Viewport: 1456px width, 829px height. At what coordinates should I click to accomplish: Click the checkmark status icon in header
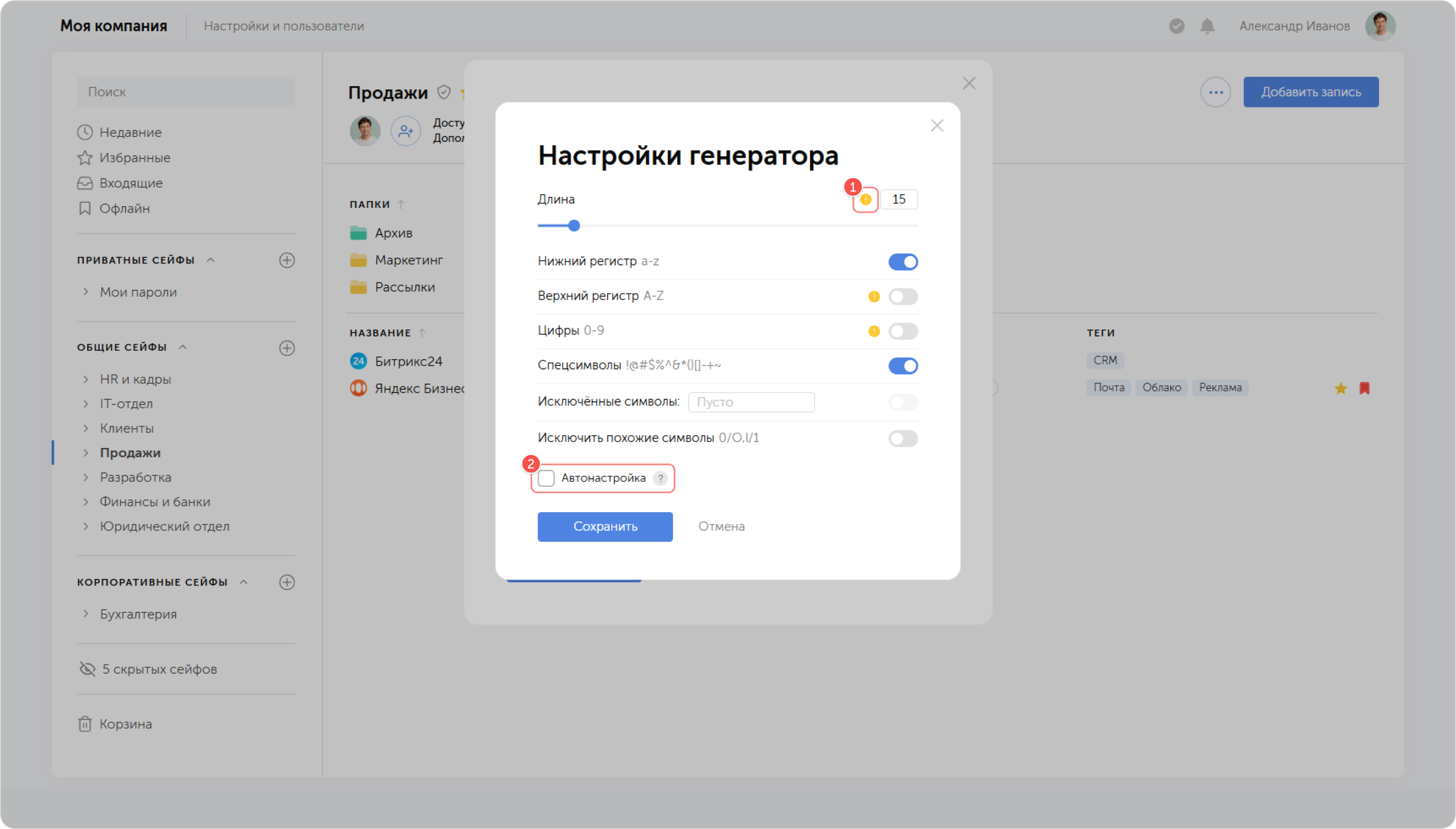pyautogui.click(x=1176, y=26)
